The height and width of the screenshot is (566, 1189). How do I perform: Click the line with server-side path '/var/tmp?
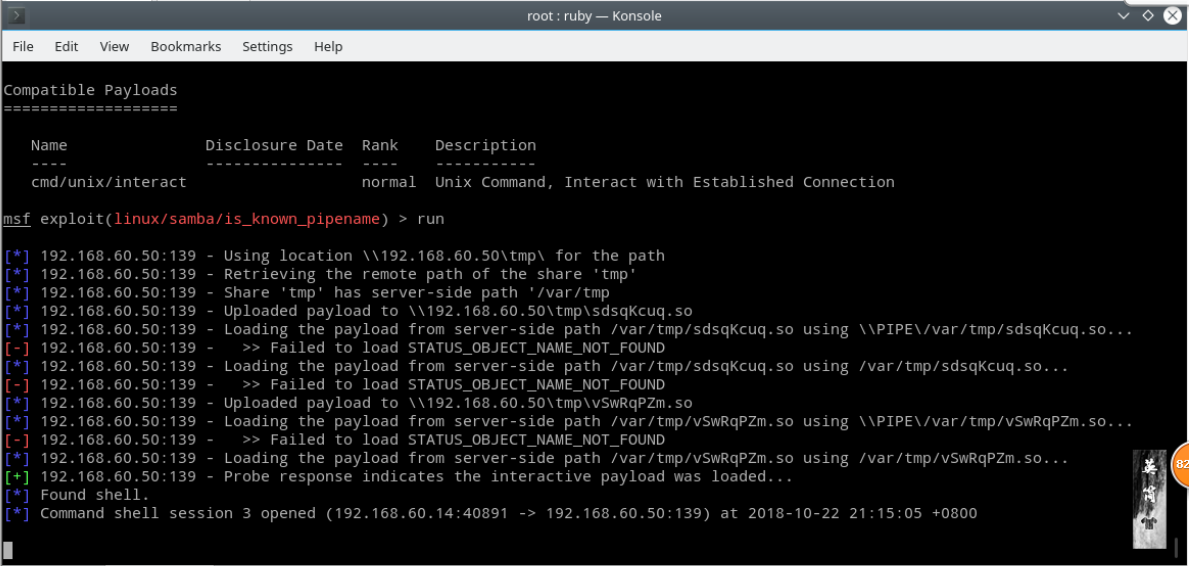point(307,293)
